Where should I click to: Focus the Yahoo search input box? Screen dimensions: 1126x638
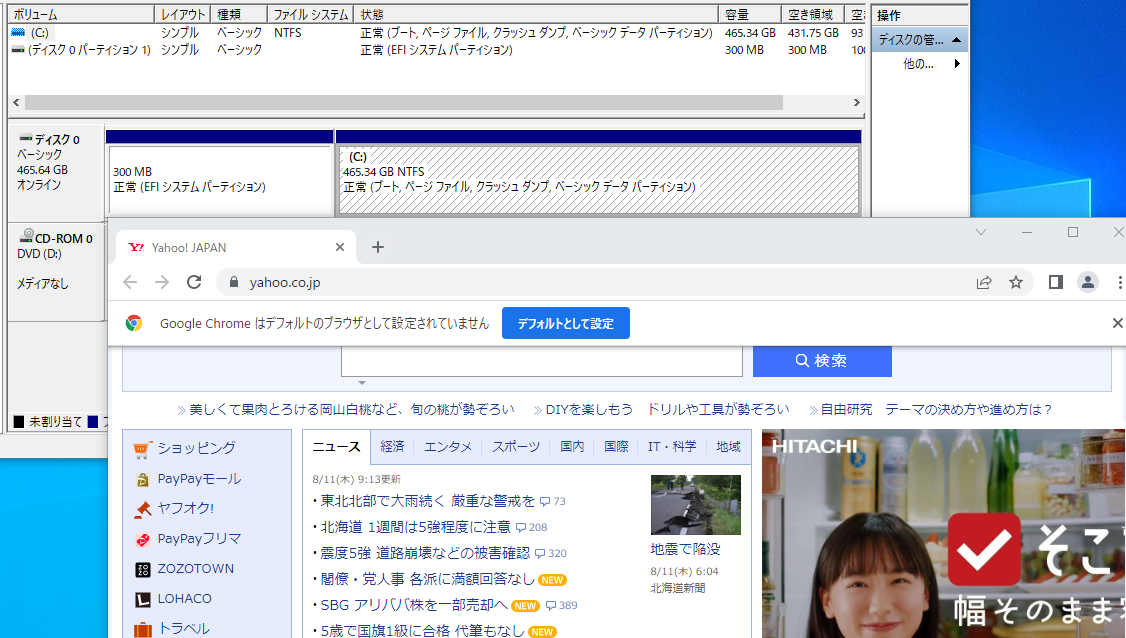click(541, 361)
